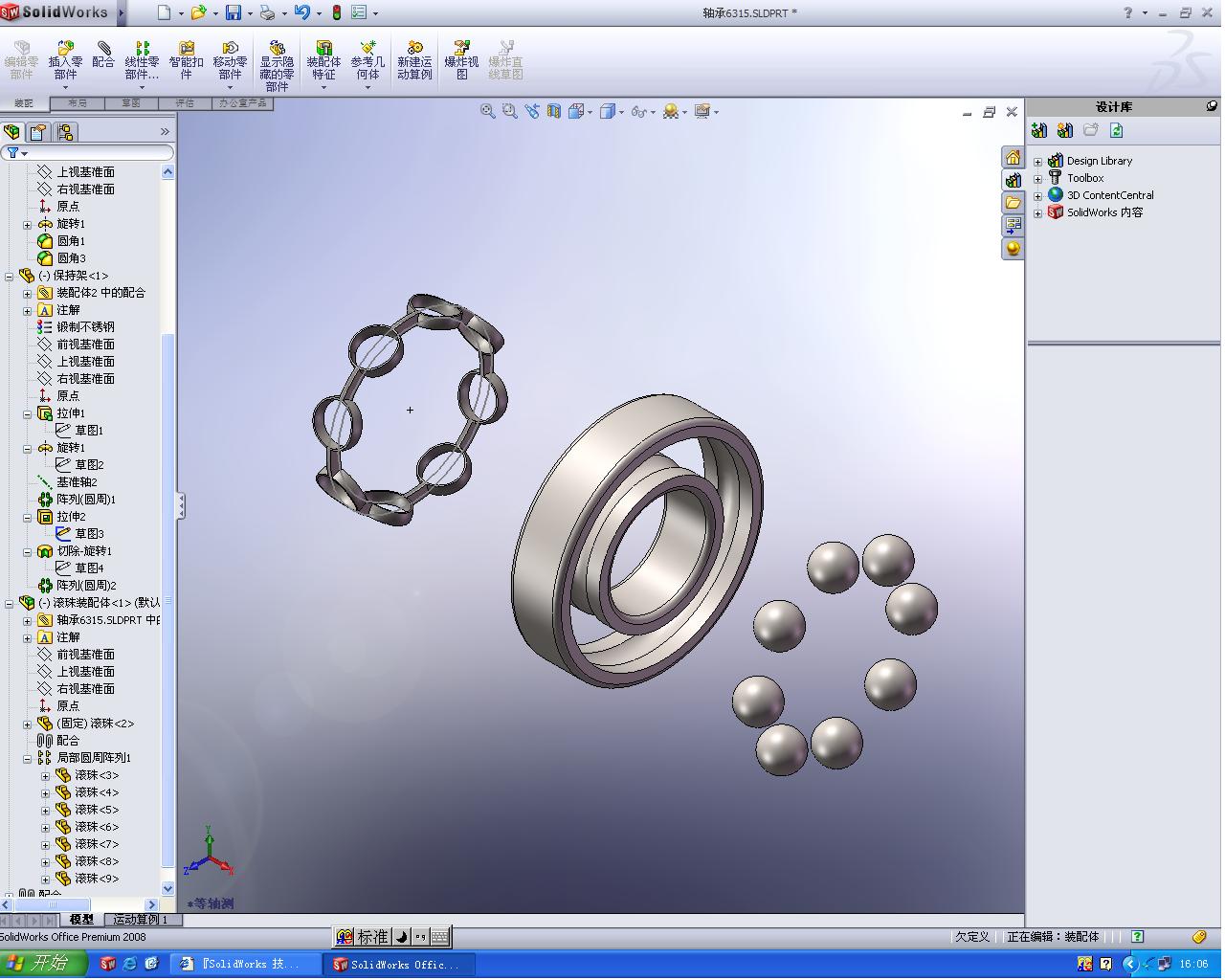Click the Open file folder icon
1225x980 pixels.
[x=198, y=12]
